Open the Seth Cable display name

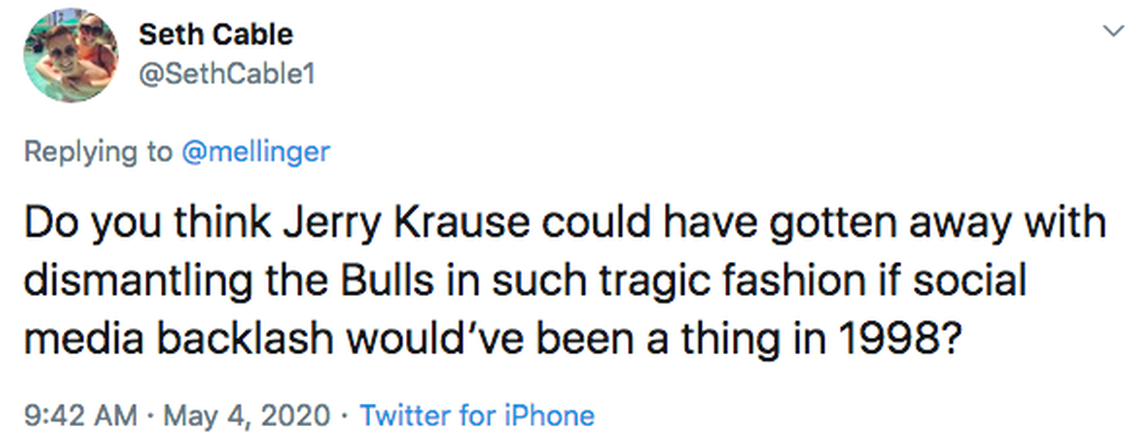215,34
